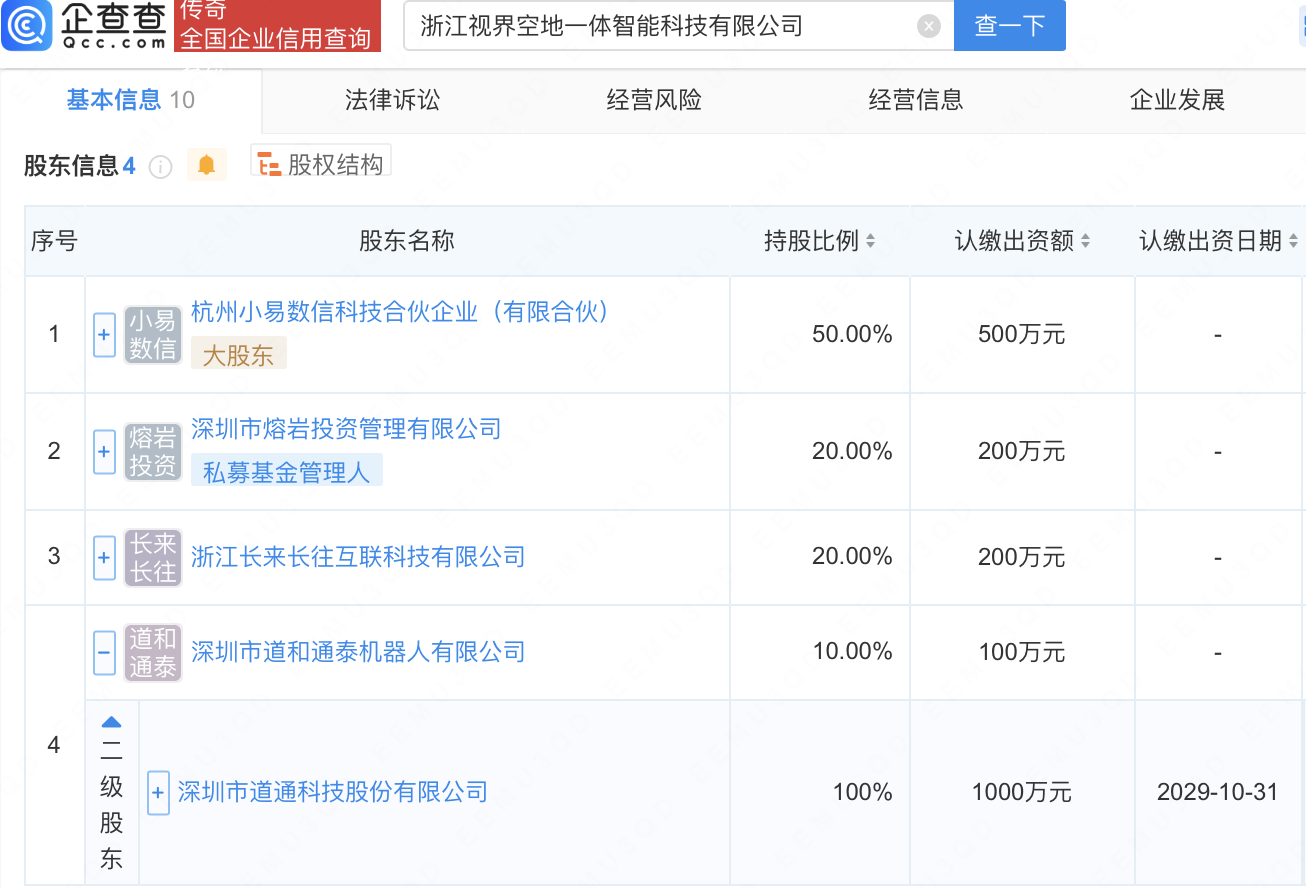Click the Qcc.com logo icon
The height and width of the screenshot is (888, 1306).
click(27, 27)
